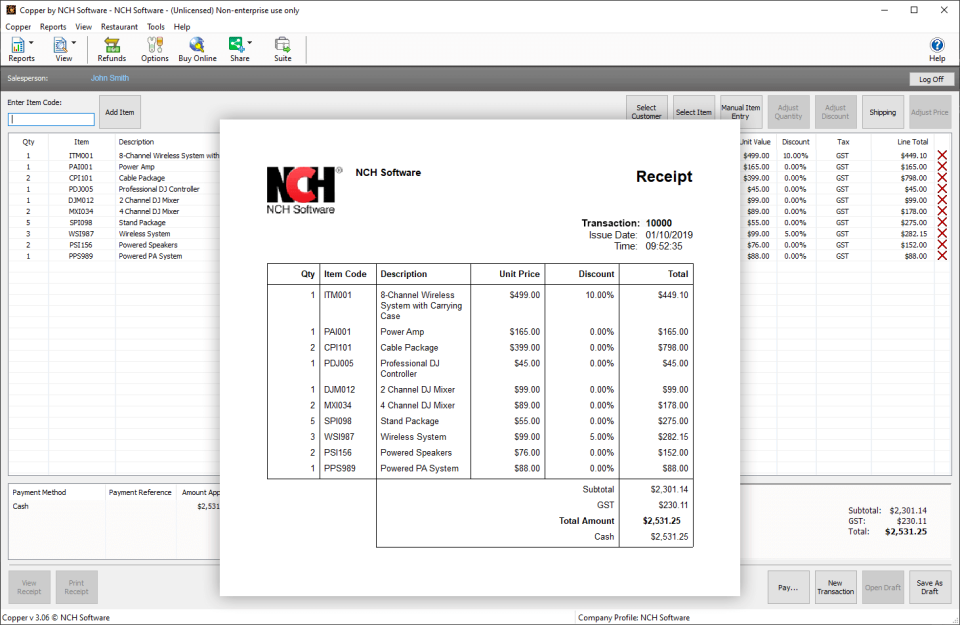Open the Reports menu in menu bar

[53, 27]
